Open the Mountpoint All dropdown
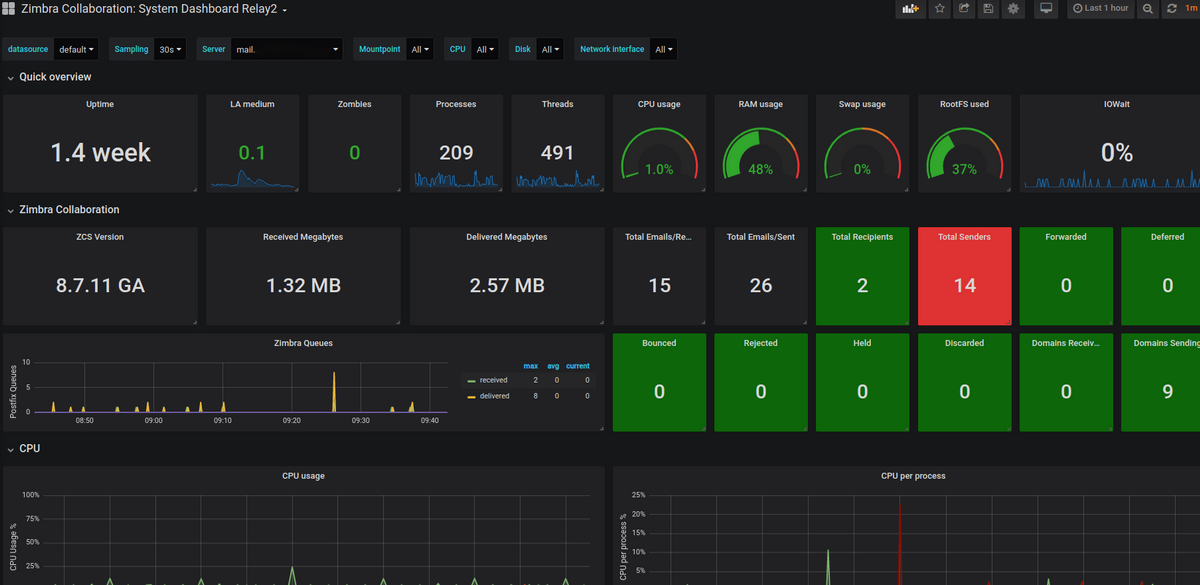Screen dimensions: 1200x585 tap(420, 49)
